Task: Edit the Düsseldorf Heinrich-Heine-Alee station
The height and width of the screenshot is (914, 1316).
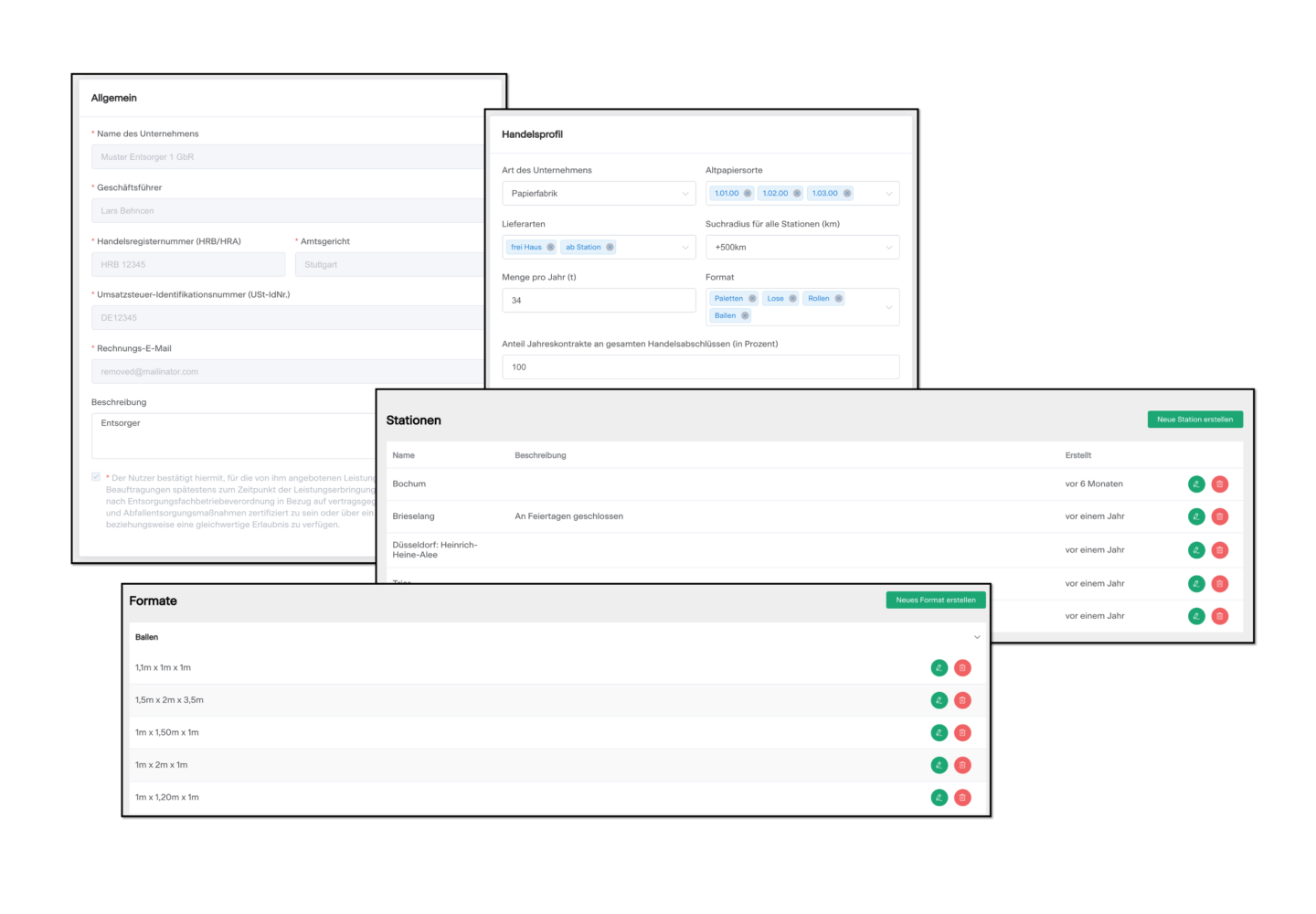Action: click(x=1196, y=550)
